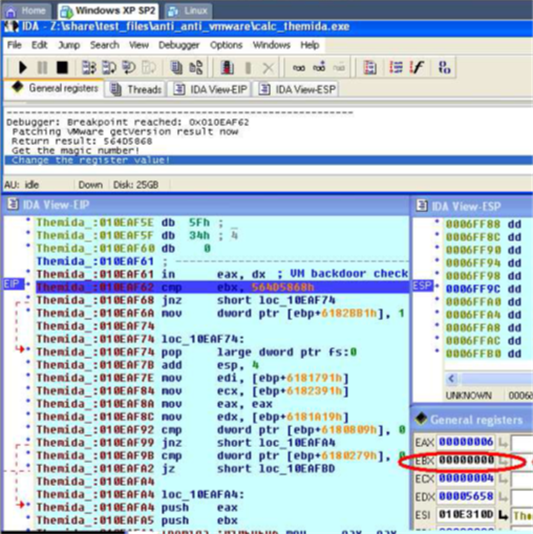The width and height of the screenshot is (533, 534).
Task: Click the EDX register value 00005658
Action: pyautogui.click(x=466, y=497)
